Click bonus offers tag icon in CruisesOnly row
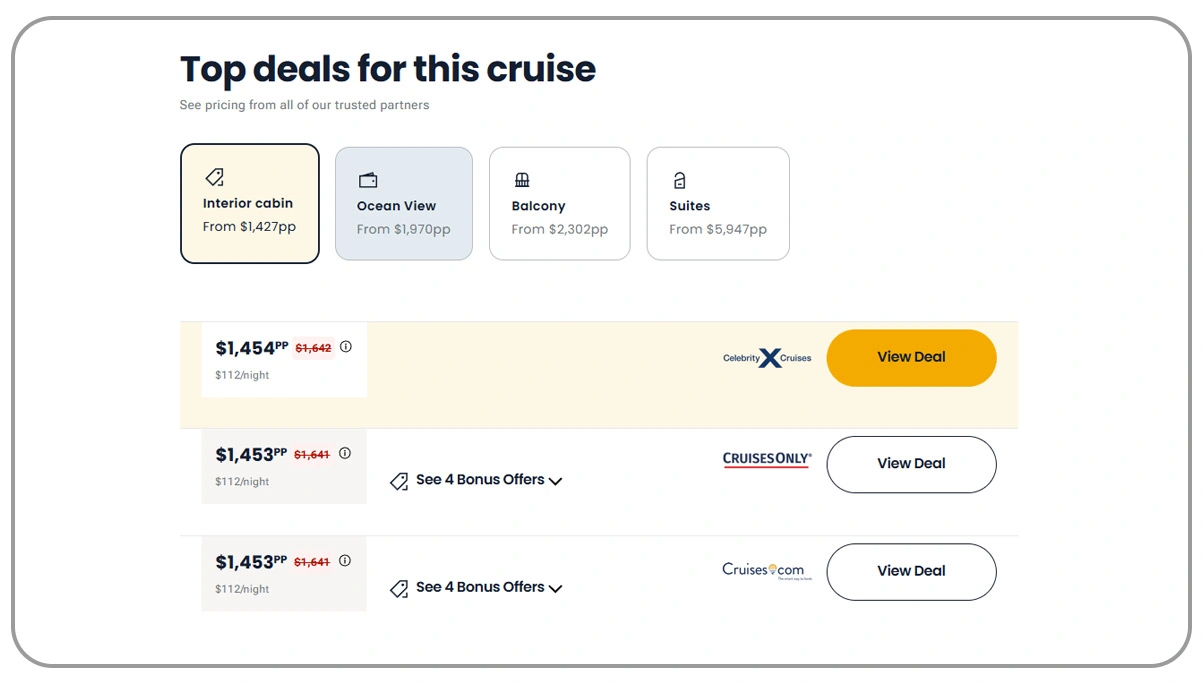 (399, 481)
